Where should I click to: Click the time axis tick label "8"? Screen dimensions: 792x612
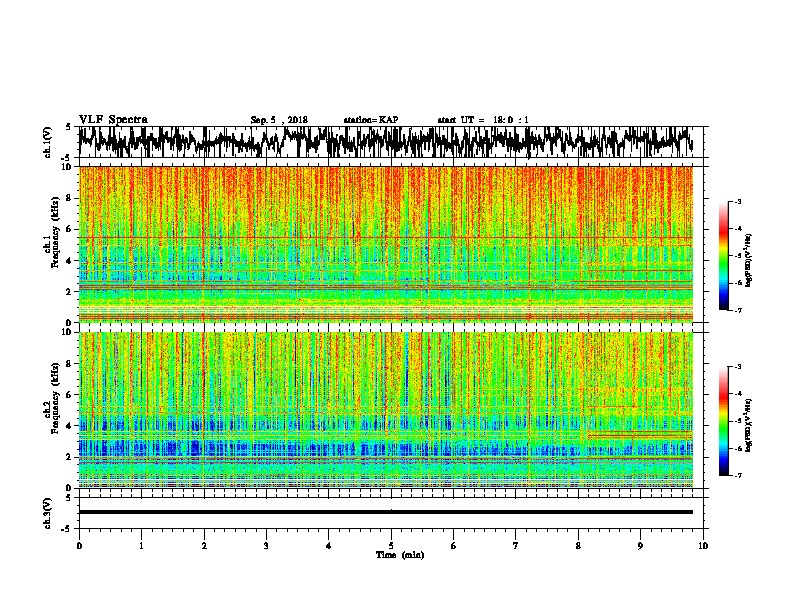(x=578, y=546)
